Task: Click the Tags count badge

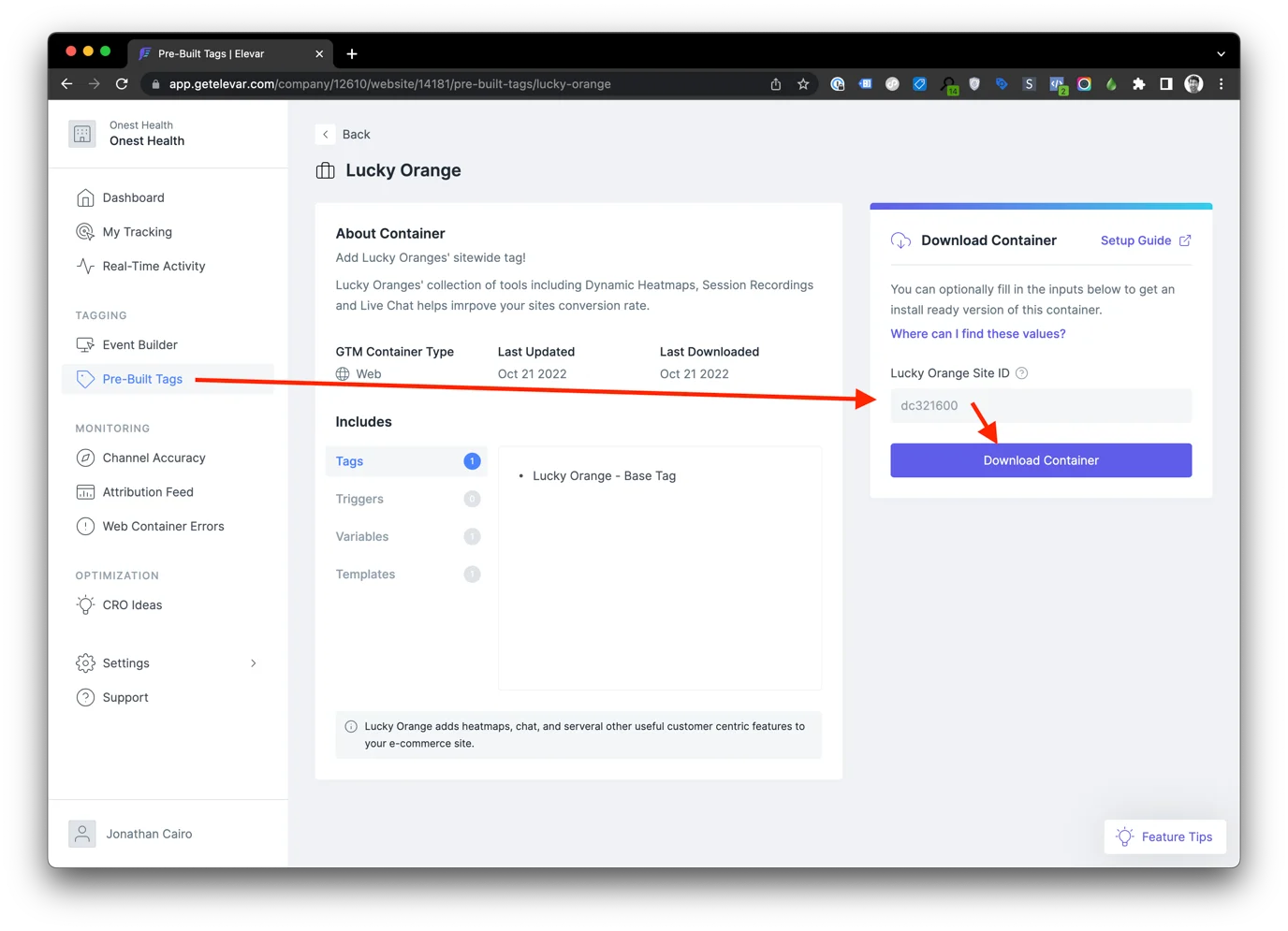Action: (x=472, y=461)
